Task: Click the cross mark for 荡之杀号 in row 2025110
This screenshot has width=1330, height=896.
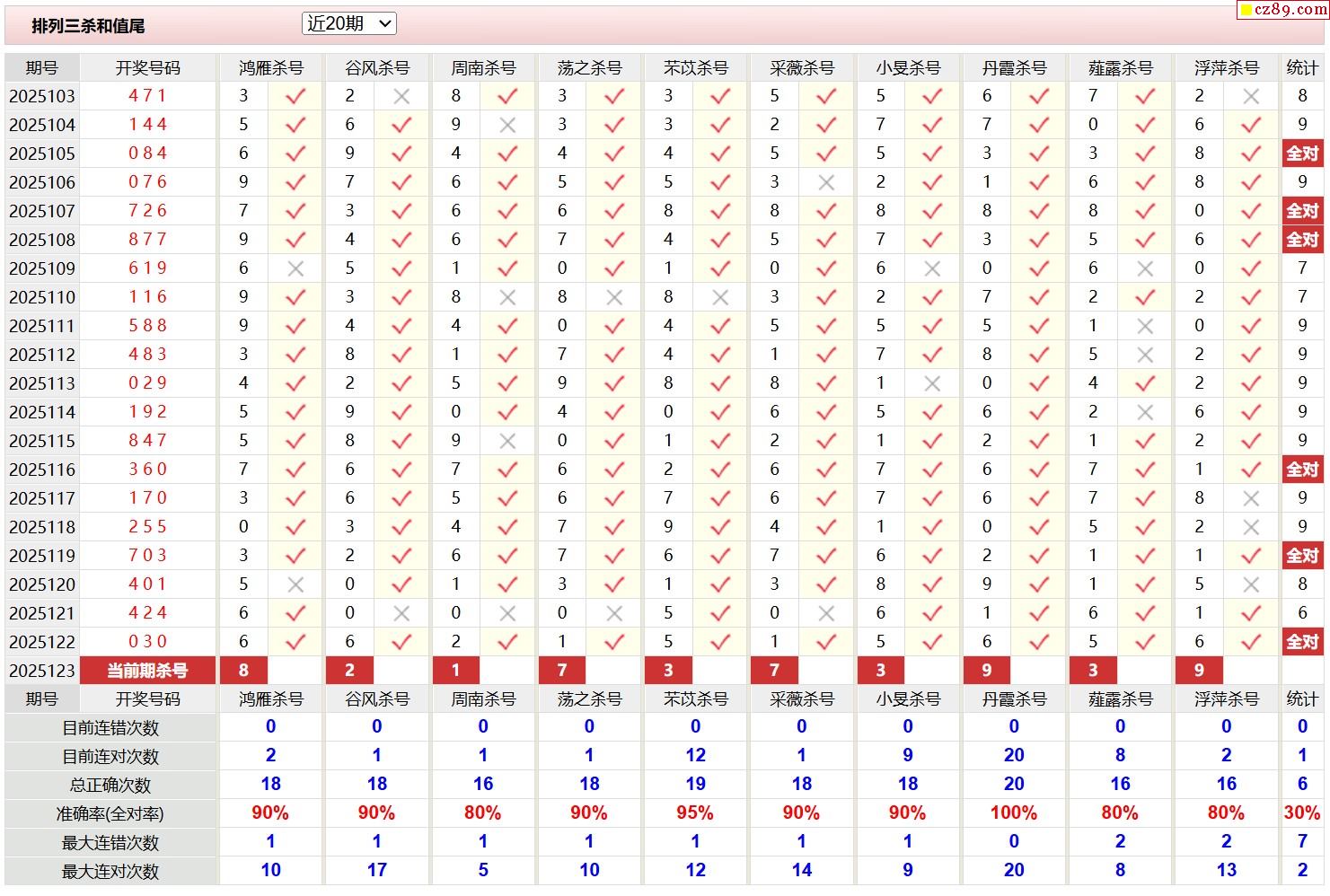Action: tap(614, 297)
